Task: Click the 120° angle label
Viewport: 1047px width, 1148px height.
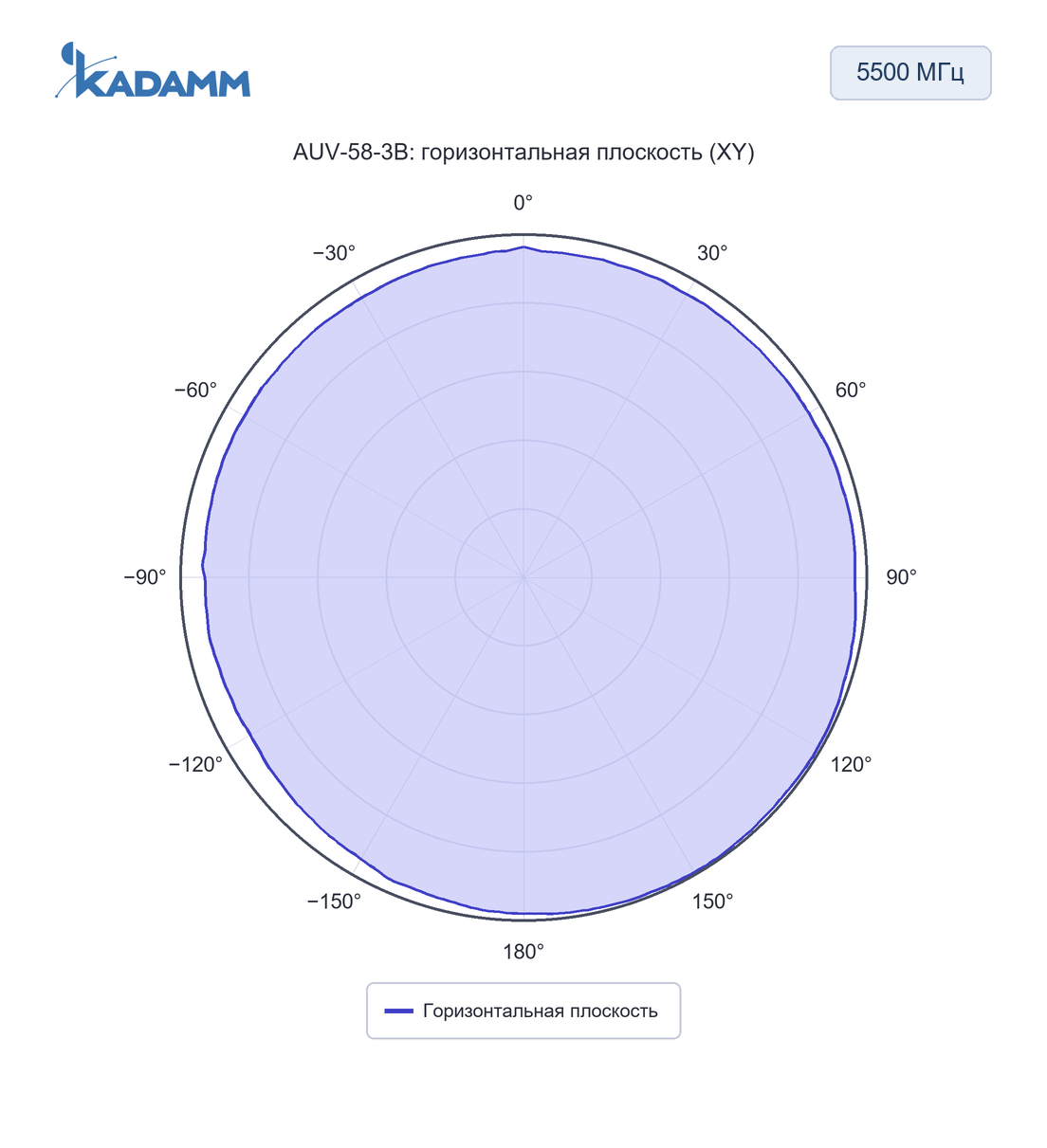Action: tap(852, 765)
